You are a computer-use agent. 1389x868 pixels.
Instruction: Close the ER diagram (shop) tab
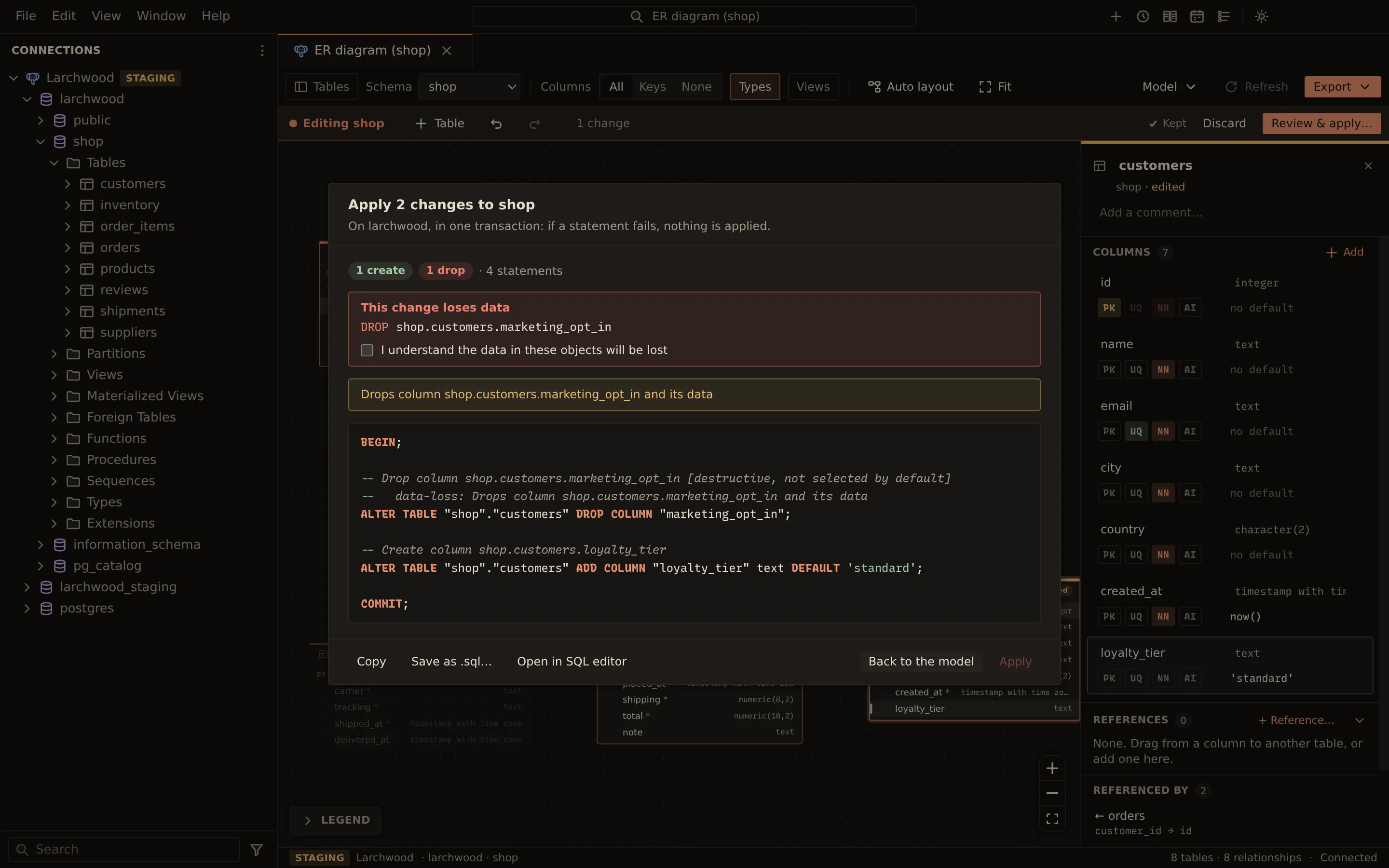tap(447, 51)
